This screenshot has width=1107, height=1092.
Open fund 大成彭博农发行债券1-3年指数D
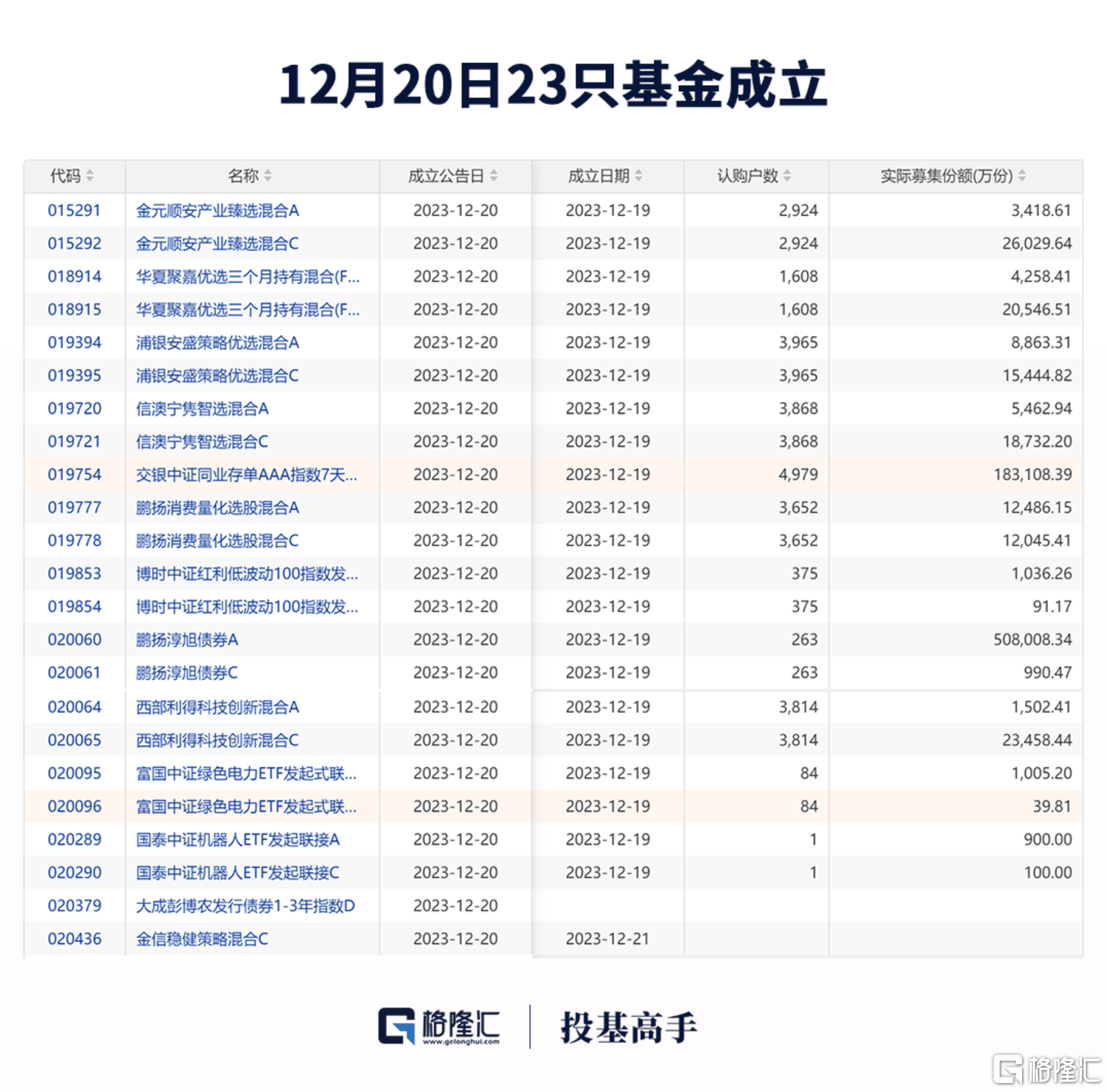point(245,906)
